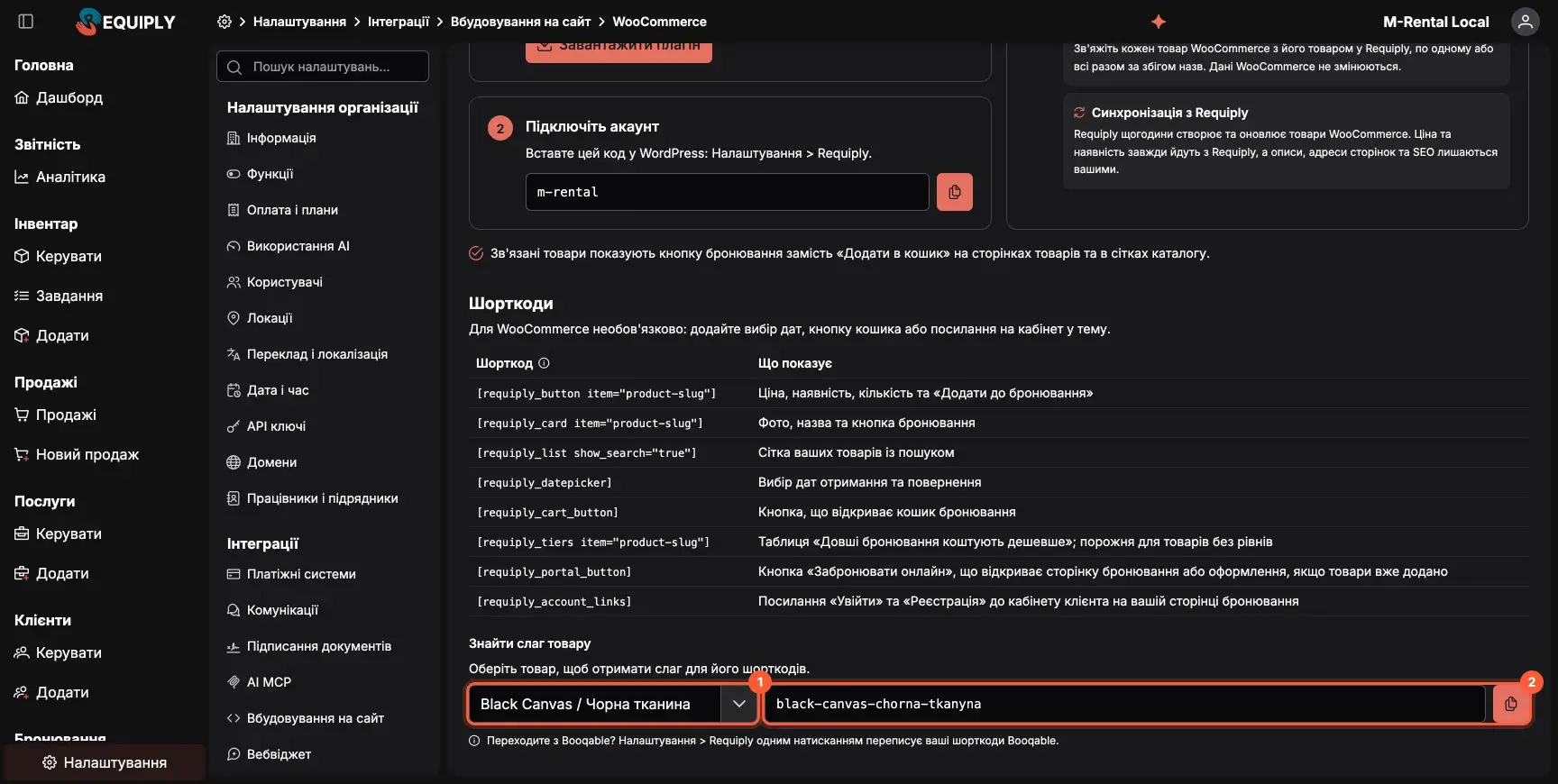Toggle the sidebar panel icon
This screenshot has height=784, width=1558.
[x=26, y=22]
